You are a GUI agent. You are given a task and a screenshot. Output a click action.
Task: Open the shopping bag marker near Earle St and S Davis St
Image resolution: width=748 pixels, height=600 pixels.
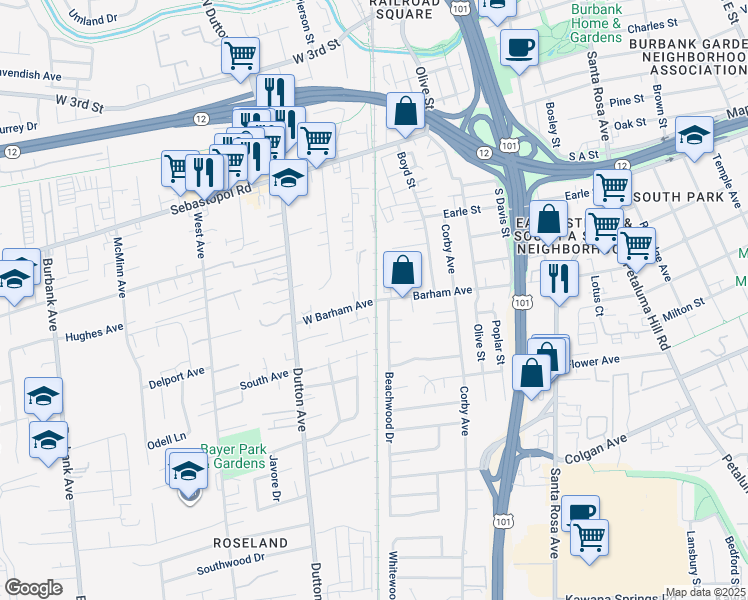(x=548, y=219)
